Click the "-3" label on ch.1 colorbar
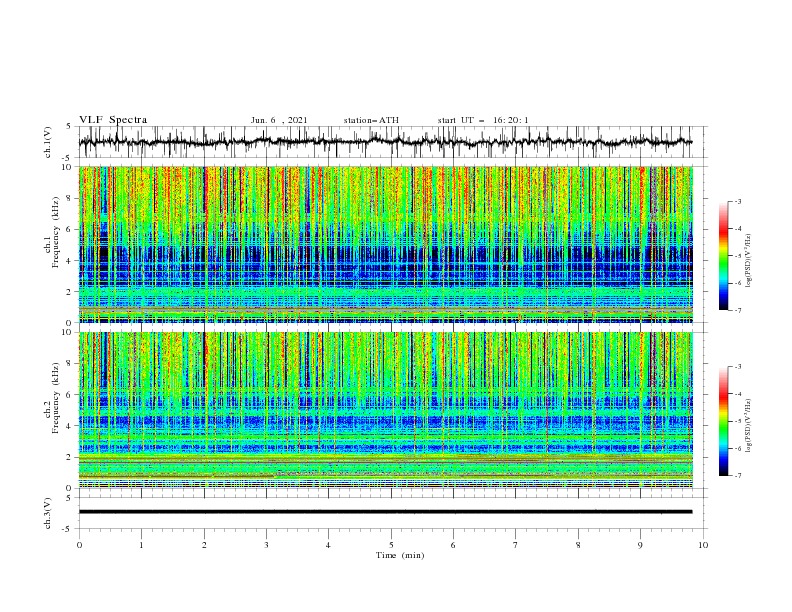Viewport: 792px width, 612px height. 737,202
